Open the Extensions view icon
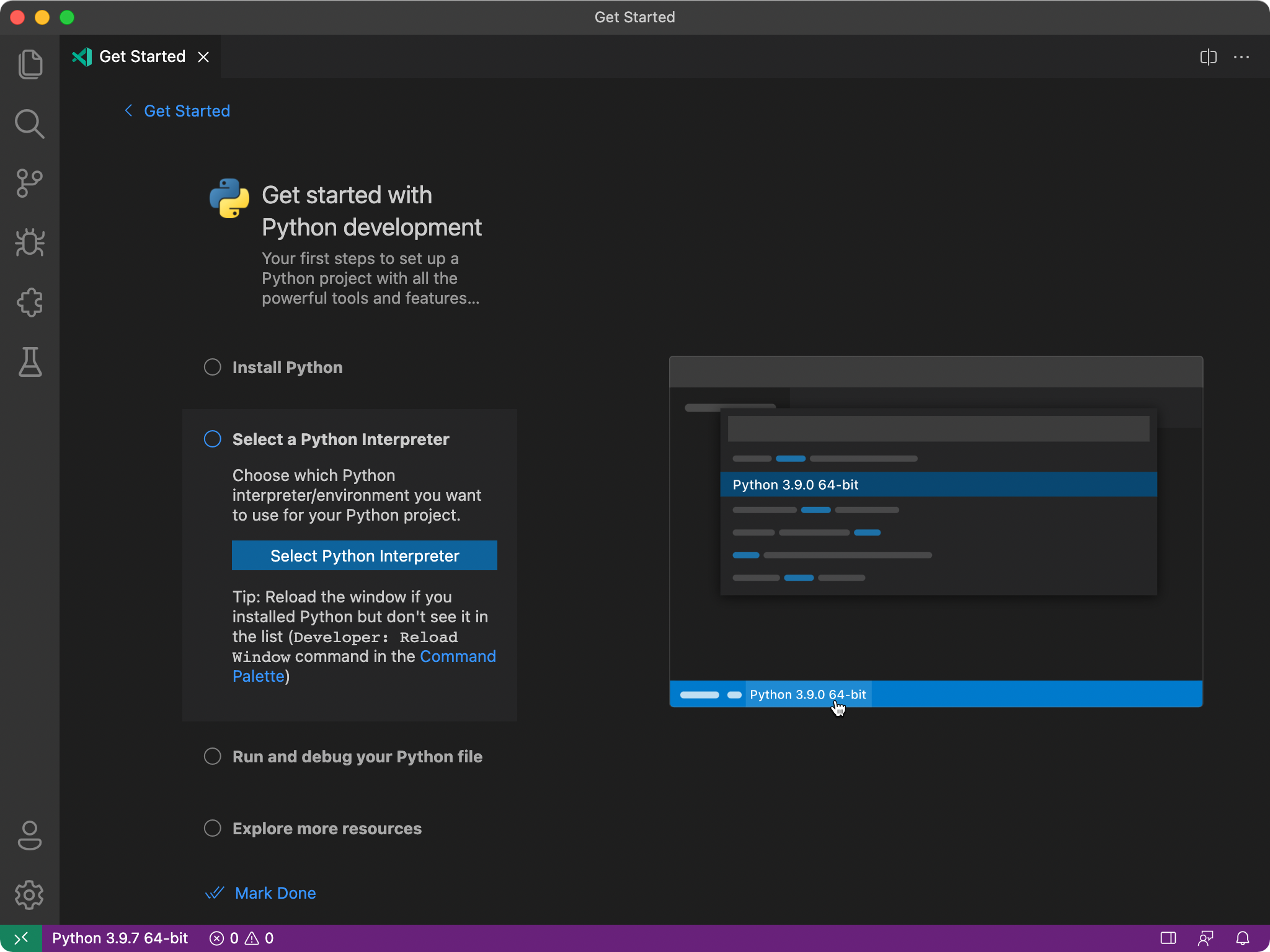Image resolution: width=1270 pixels, height=952 pixels. [x=30, y=302]
